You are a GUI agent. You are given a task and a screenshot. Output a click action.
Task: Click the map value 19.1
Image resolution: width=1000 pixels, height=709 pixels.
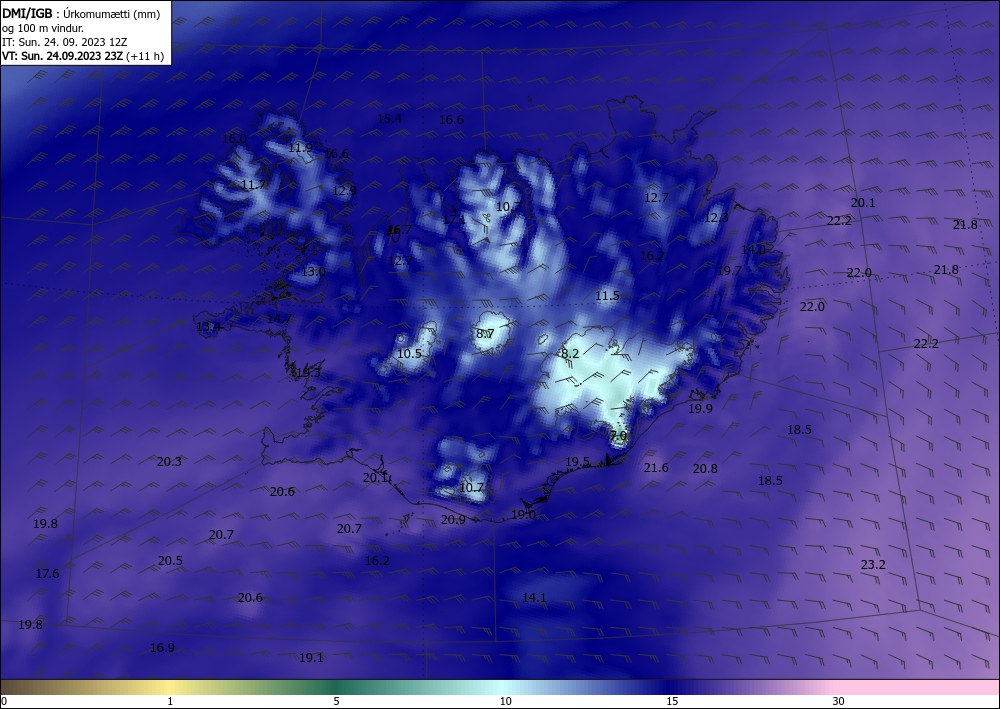(311, 657)
